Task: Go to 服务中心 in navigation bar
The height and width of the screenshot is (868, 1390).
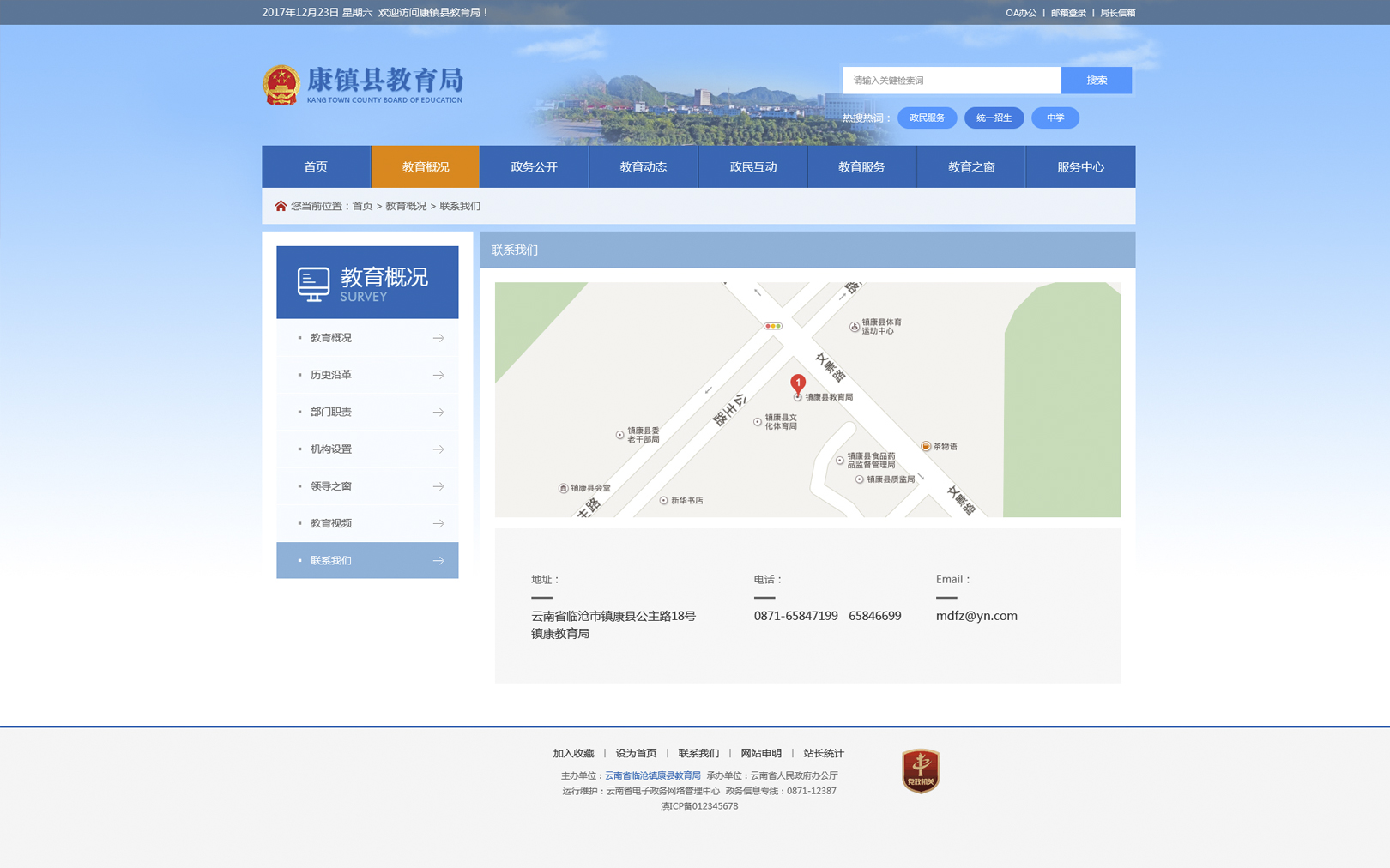Action: [1079, 167]
